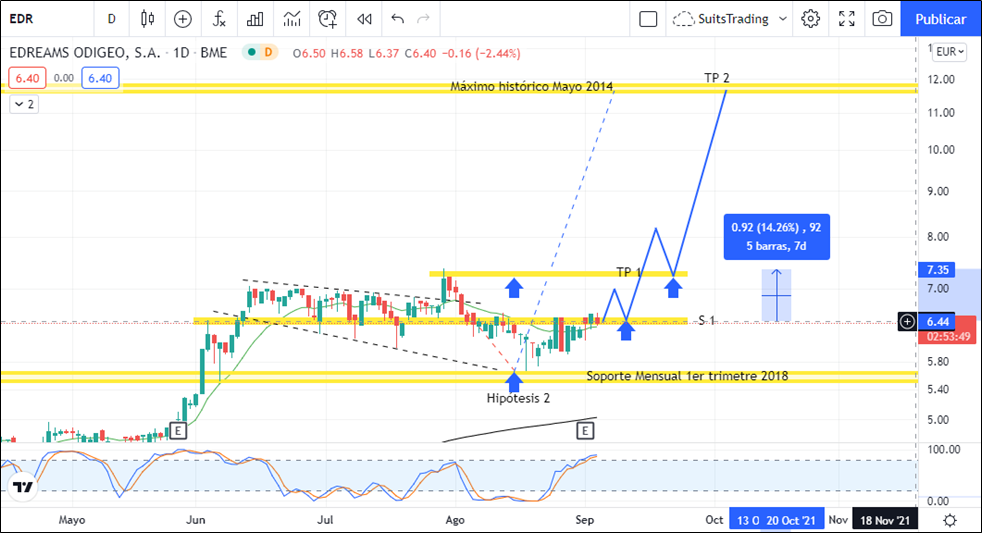The image size is (982, 533).
Task: Open the candlestick chart style selector
Action: 148,18
